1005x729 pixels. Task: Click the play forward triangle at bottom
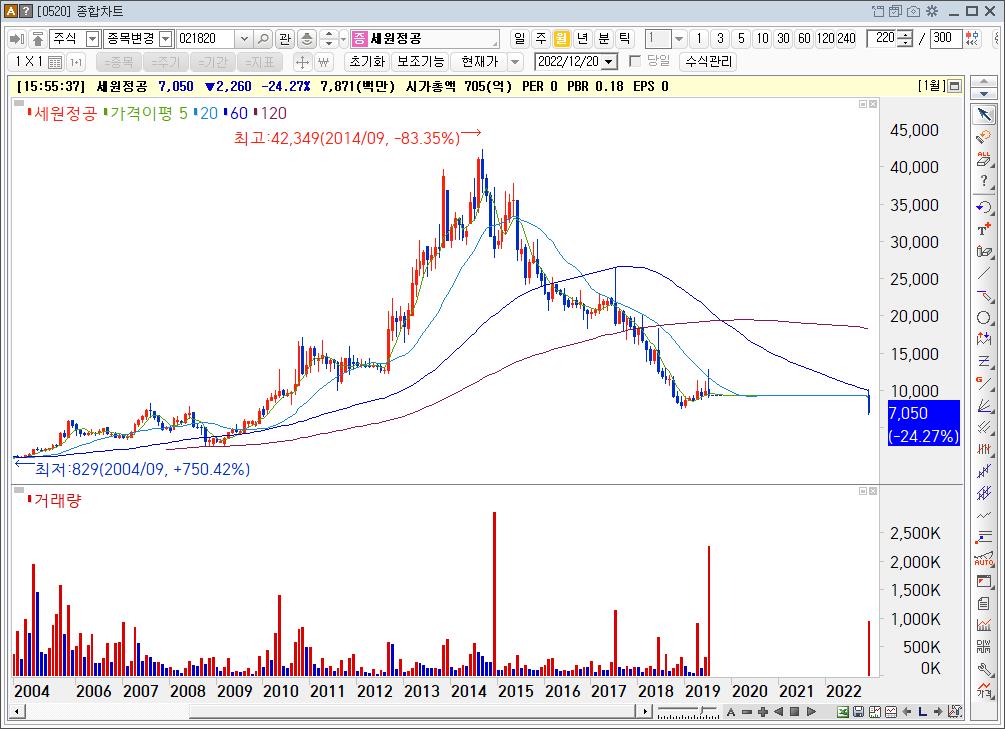pyautogui.click(x=811, y=712)
